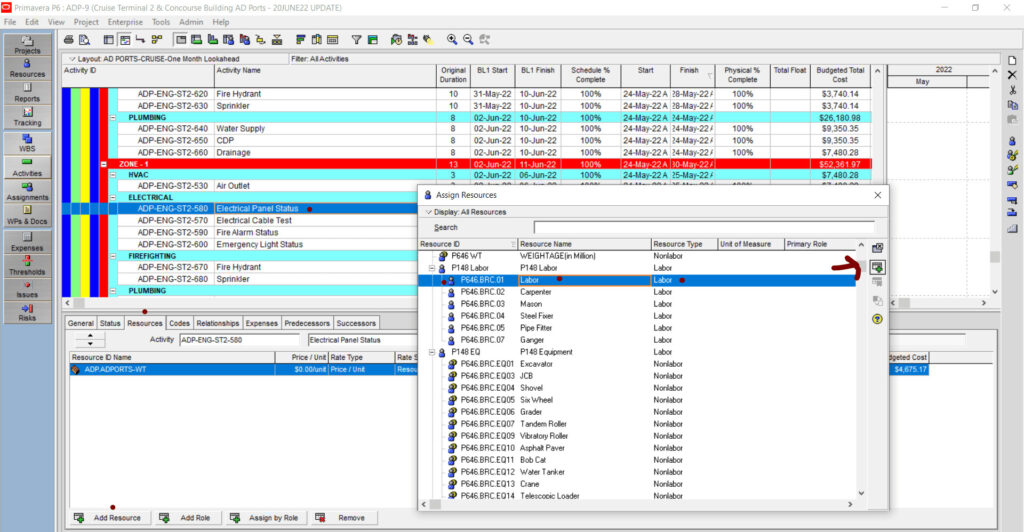Image resolution: width=1024 pixels, height=532 pixels.
Task: Collapse the HVAC group band
Action: pos(113,175)
